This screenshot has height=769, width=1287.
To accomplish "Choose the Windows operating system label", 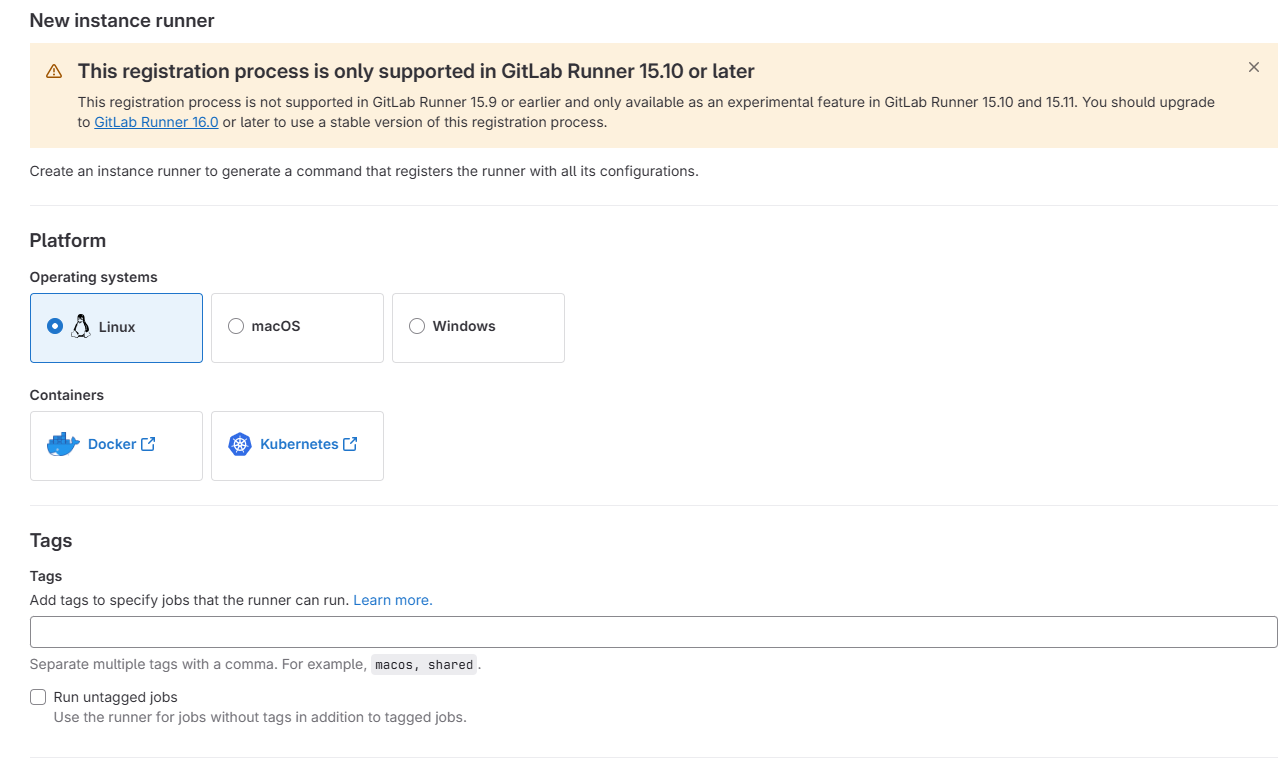I will [464, 326].
